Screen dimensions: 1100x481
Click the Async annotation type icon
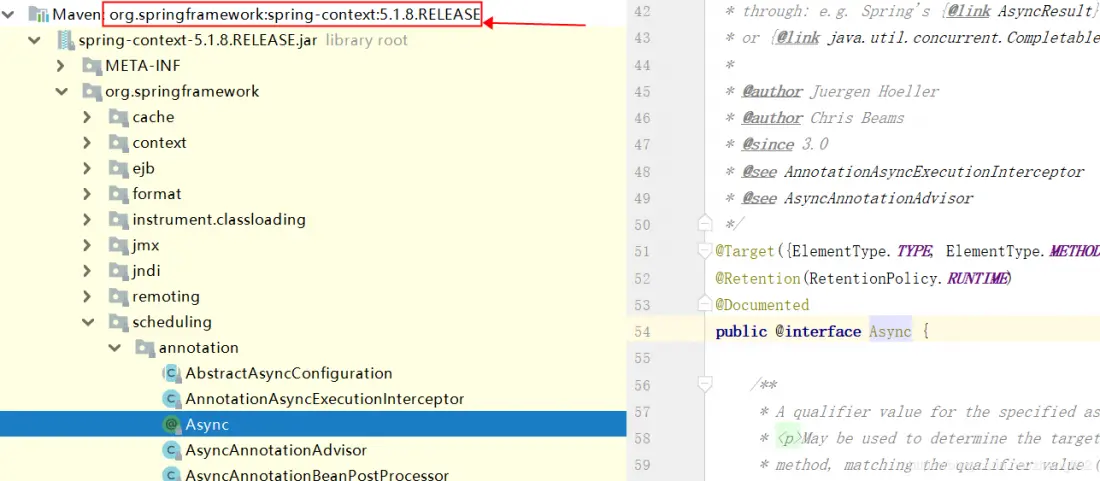(171, 425)
